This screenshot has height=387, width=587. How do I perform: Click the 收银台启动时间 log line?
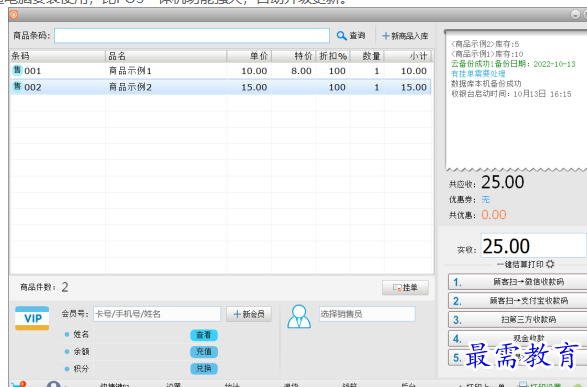point(511,94)
